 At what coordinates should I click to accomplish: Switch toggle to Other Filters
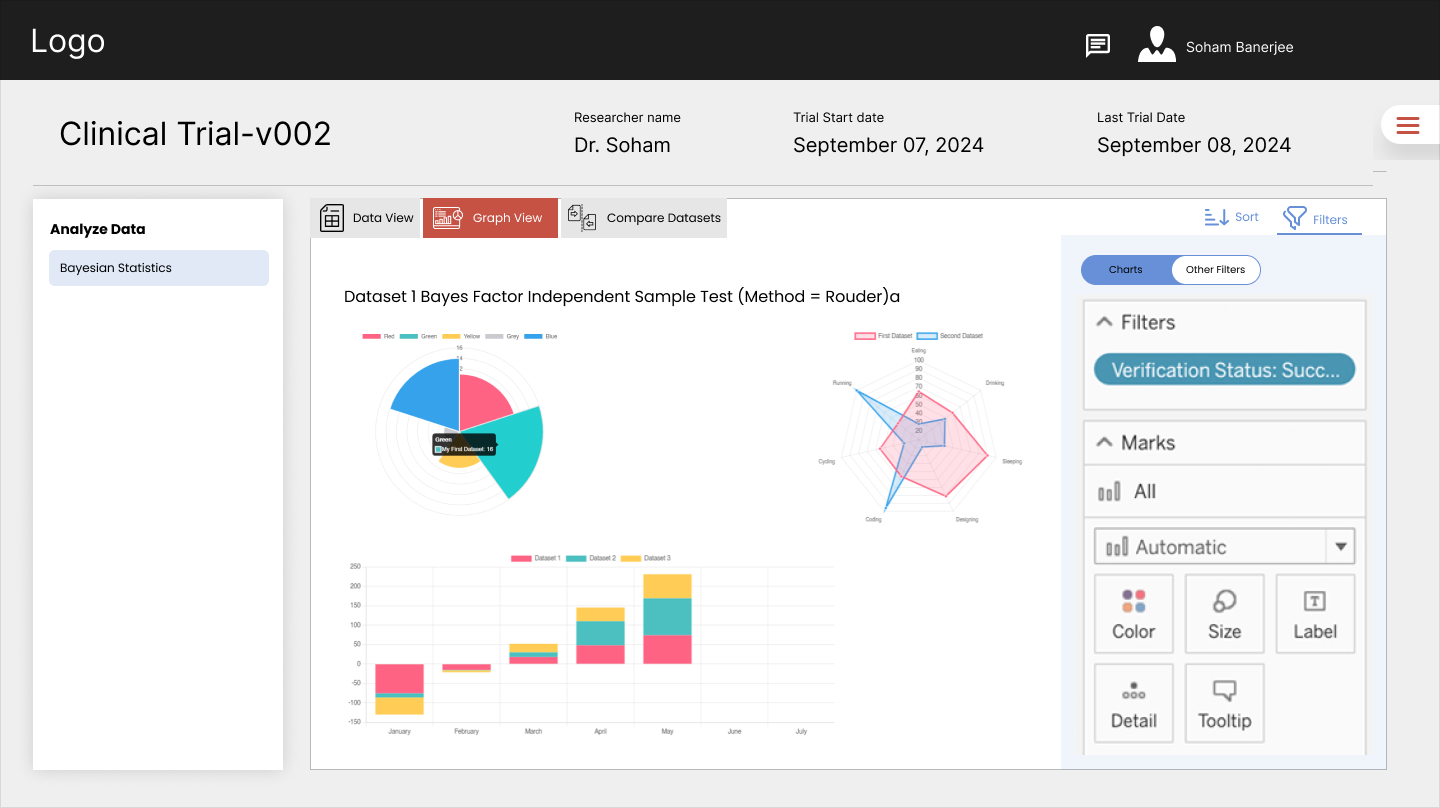point(1215,270)
